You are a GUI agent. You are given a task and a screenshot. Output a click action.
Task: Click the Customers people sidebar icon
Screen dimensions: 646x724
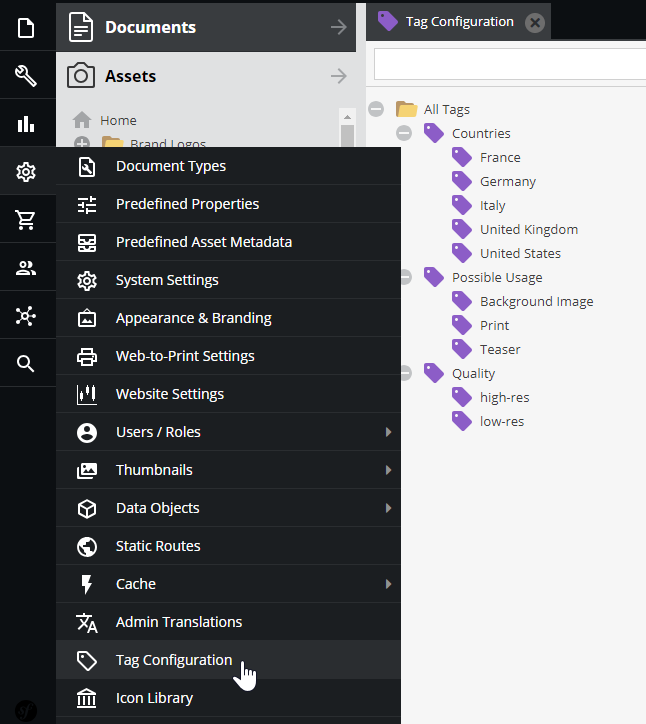click(x=26, y=268)
